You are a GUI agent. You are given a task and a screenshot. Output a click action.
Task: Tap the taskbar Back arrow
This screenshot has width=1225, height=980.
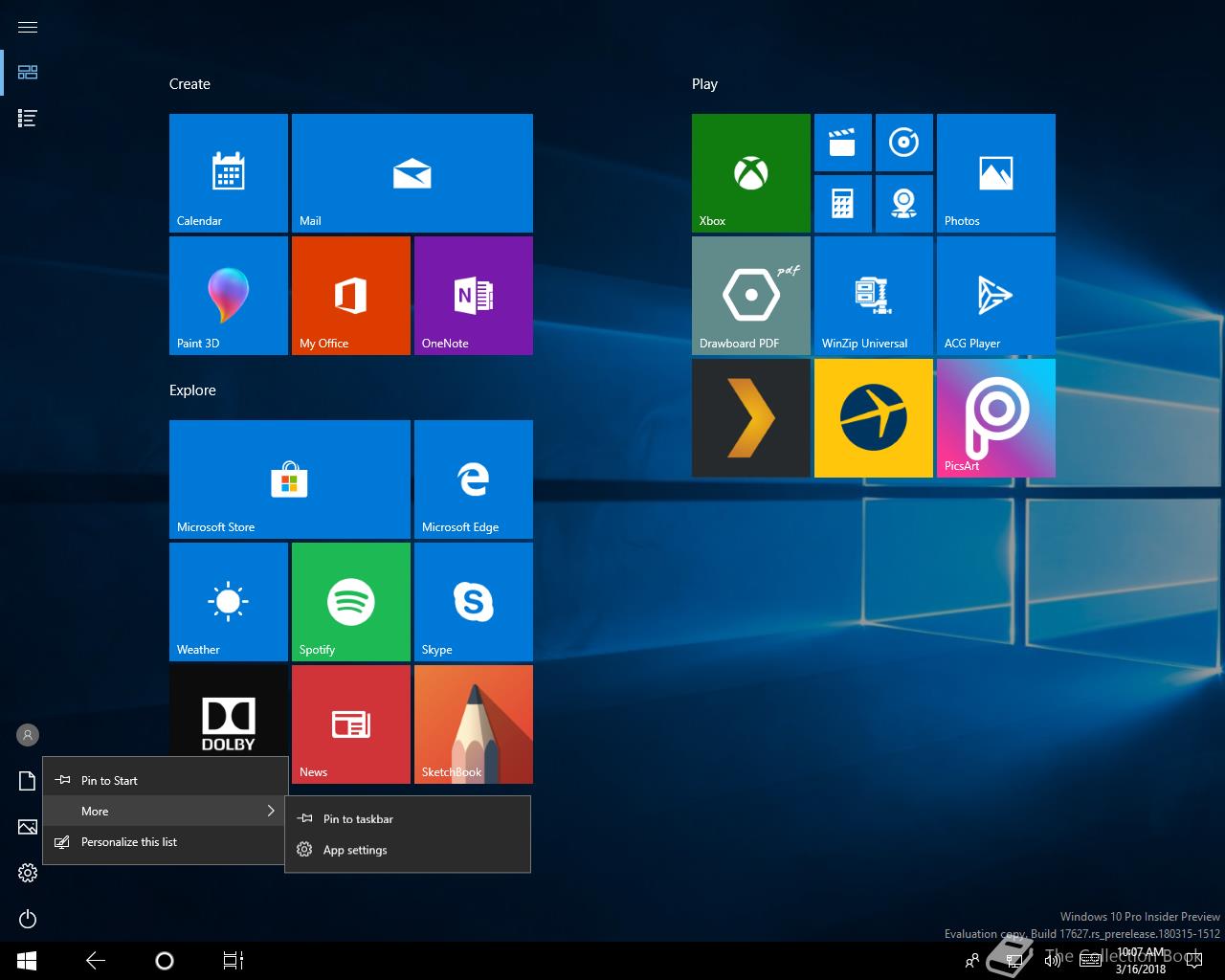point(96,961)
